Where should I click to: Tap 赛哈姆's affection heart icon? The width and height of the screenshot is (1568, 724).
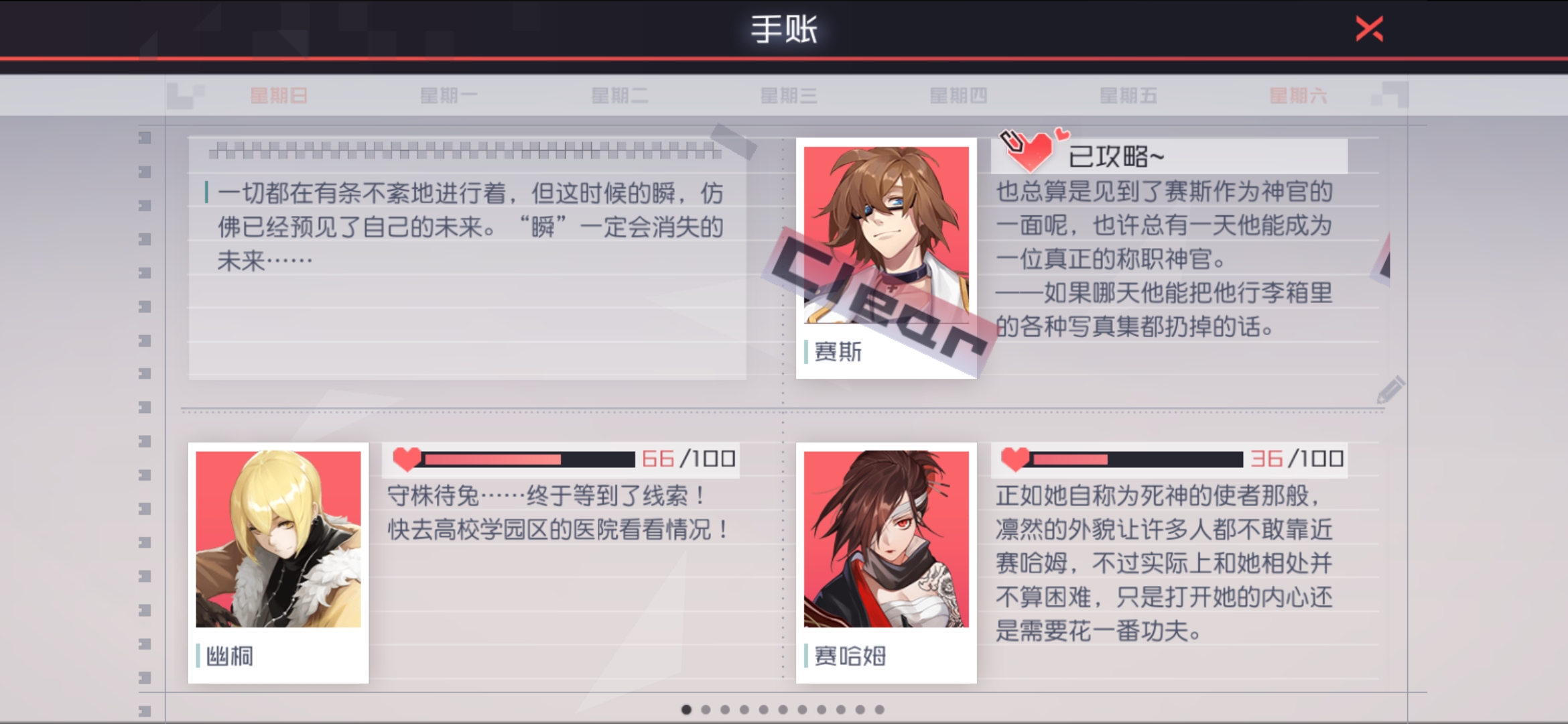[1015, 459]
